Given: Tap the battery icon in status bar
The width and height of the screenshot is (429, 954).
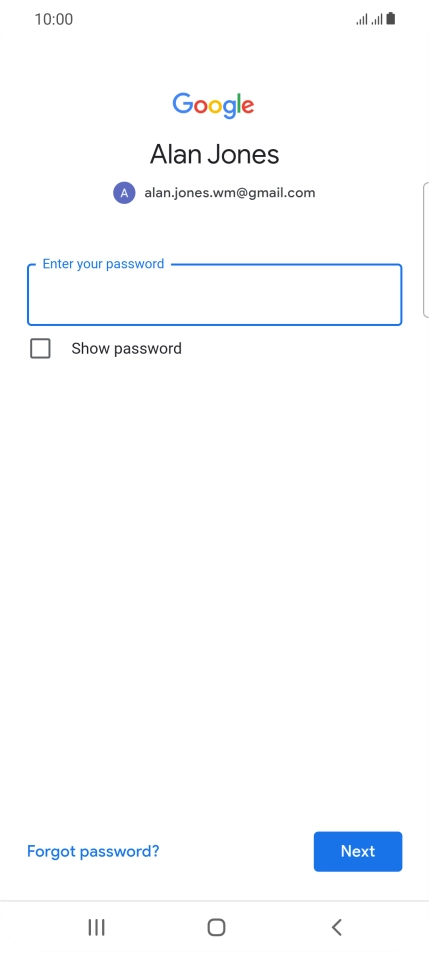Looking at the screenshot, I should (391, 19).
